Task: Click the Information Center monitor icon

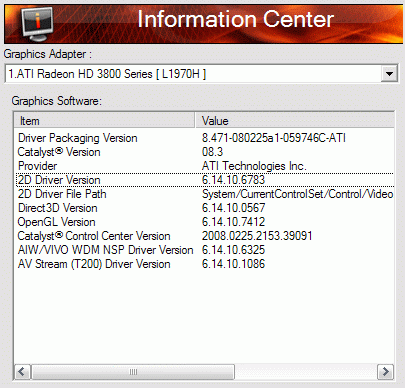Action: pos(37,24)
